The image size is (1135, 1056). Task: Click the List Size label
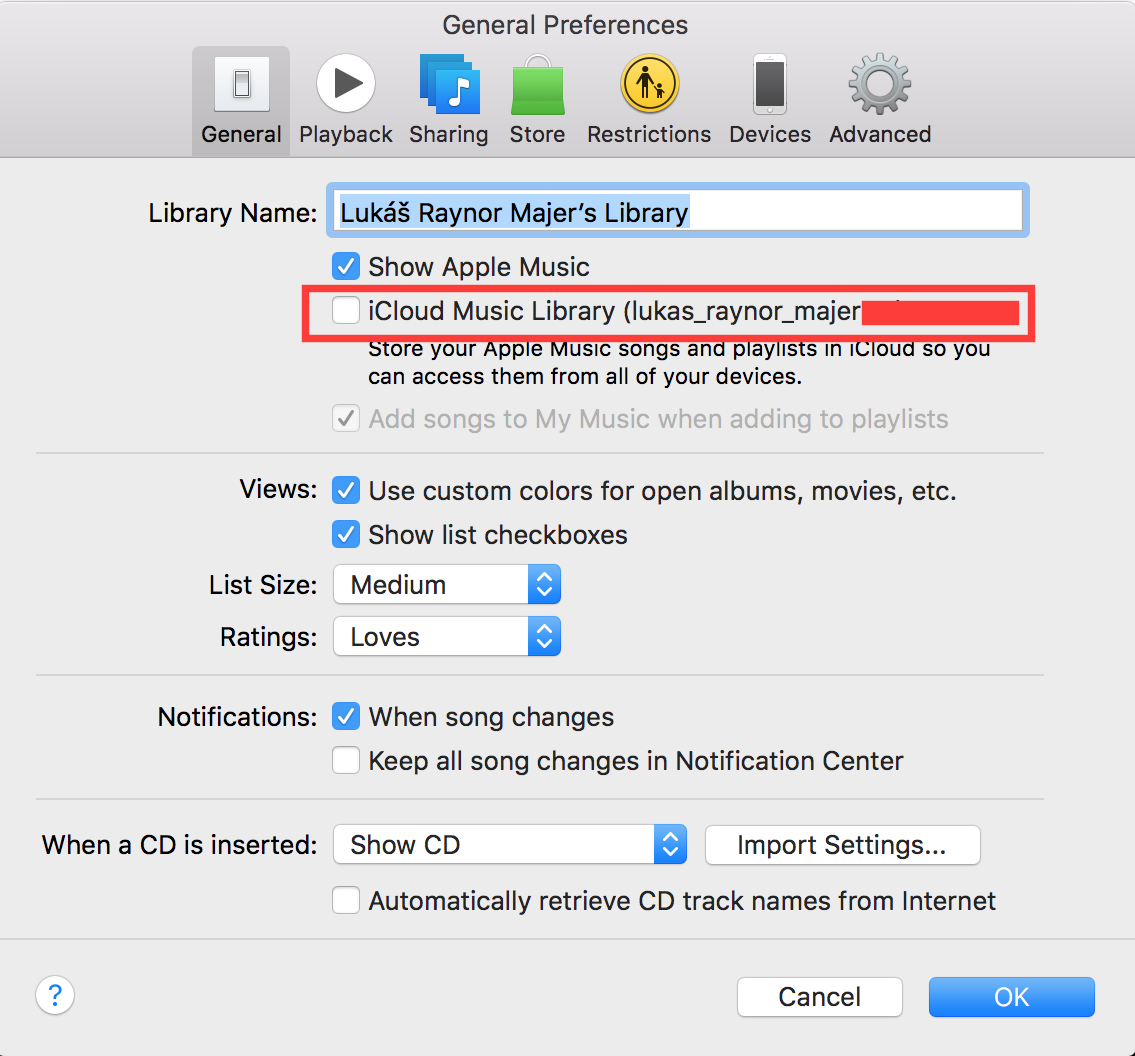tap(263, 585)
